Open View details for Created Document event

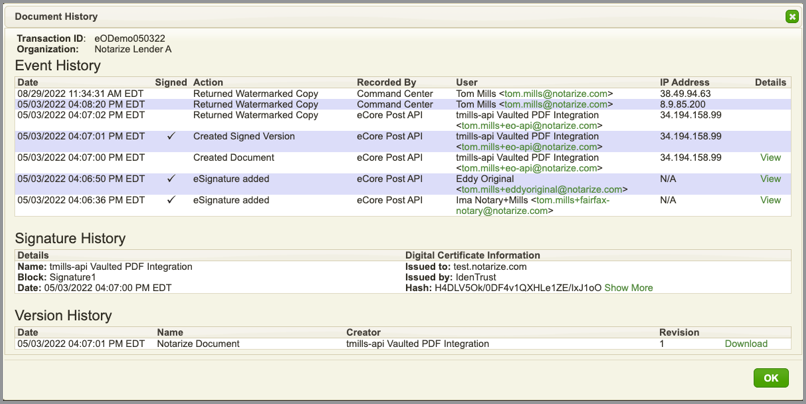coord(770,158)
